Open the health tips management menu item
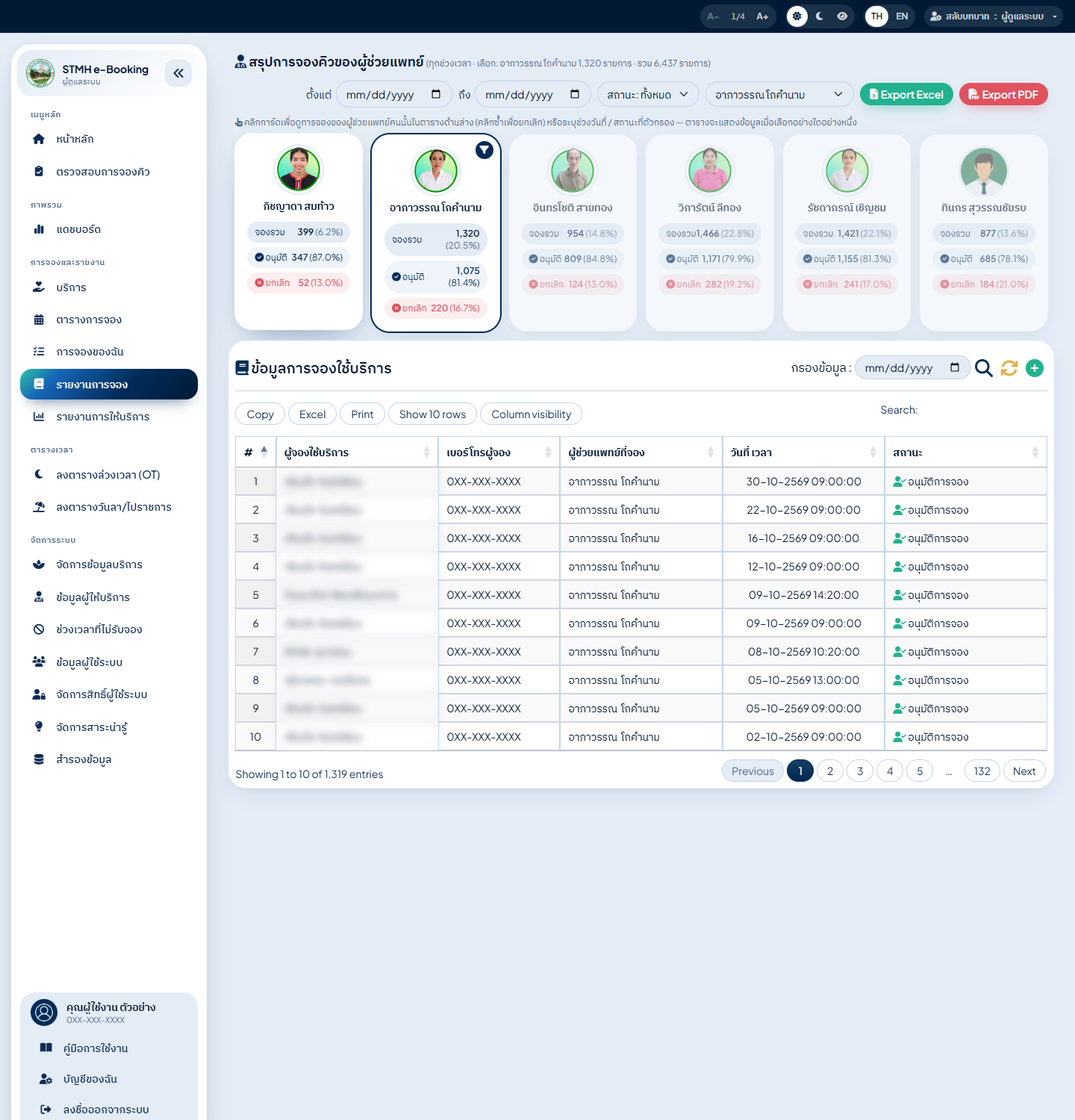This screenshot has height=1120, width=1075. (x=109, y=727)
